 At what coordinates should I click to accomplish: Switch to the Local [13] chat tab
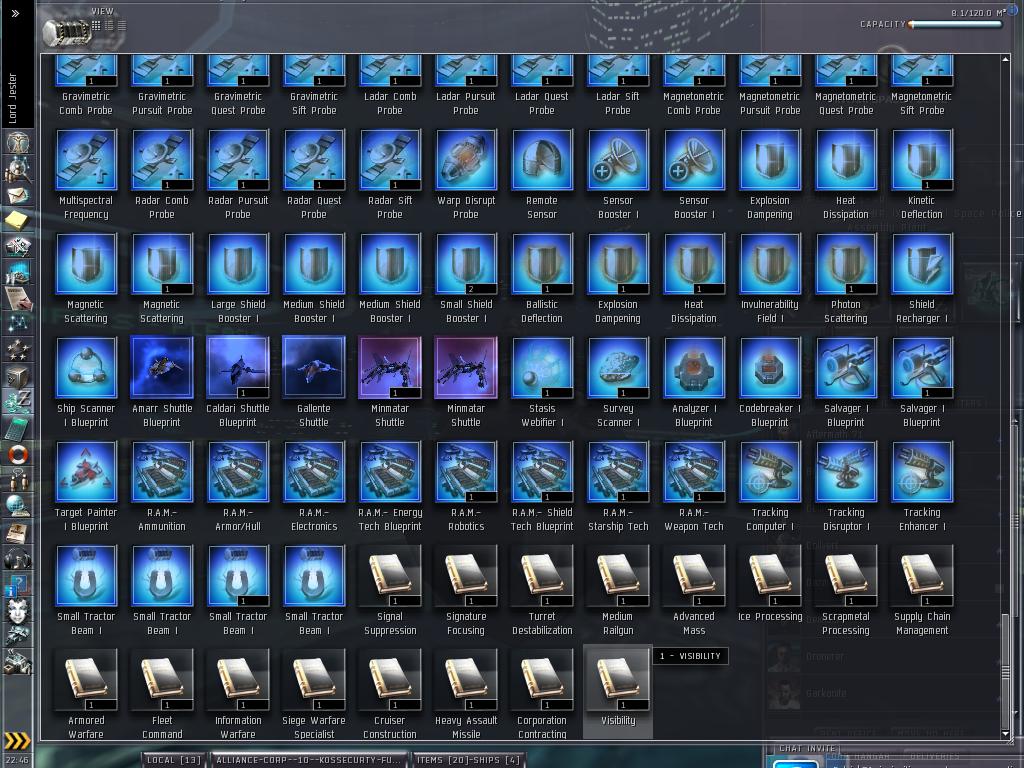click(174, 760)
